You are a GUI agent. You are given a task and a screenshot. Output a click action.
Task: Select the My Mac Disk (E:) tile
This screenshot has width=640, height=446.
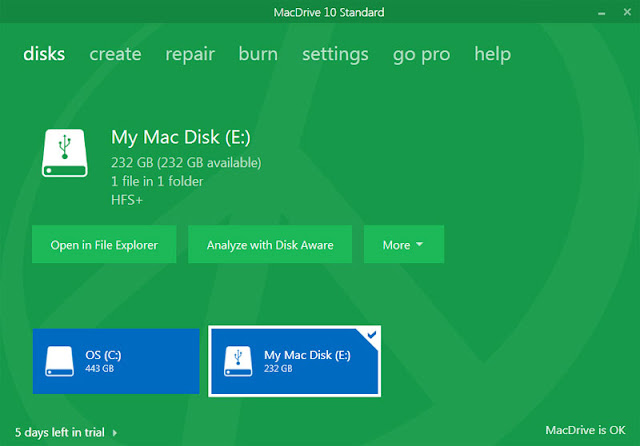click(294, 361)
